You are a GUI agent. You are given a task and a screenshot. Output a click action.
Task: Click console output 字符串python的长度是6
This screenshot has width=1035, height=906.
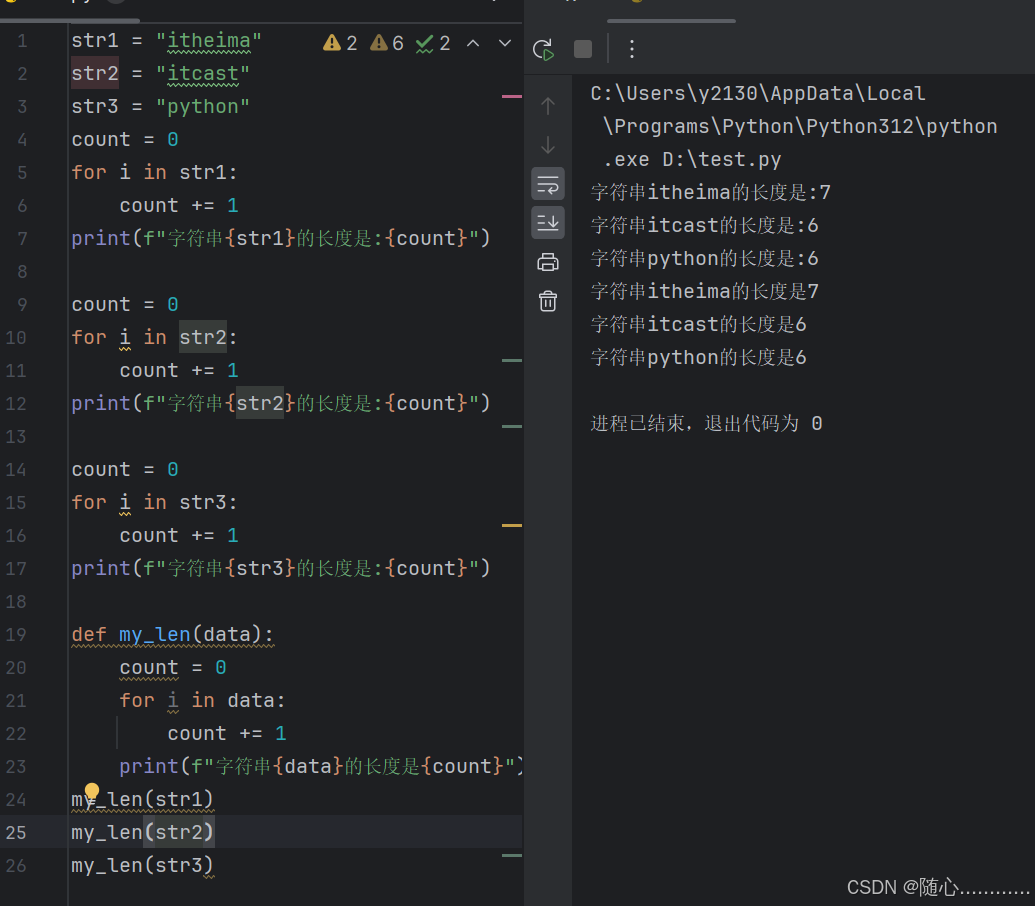pos(699,358)
